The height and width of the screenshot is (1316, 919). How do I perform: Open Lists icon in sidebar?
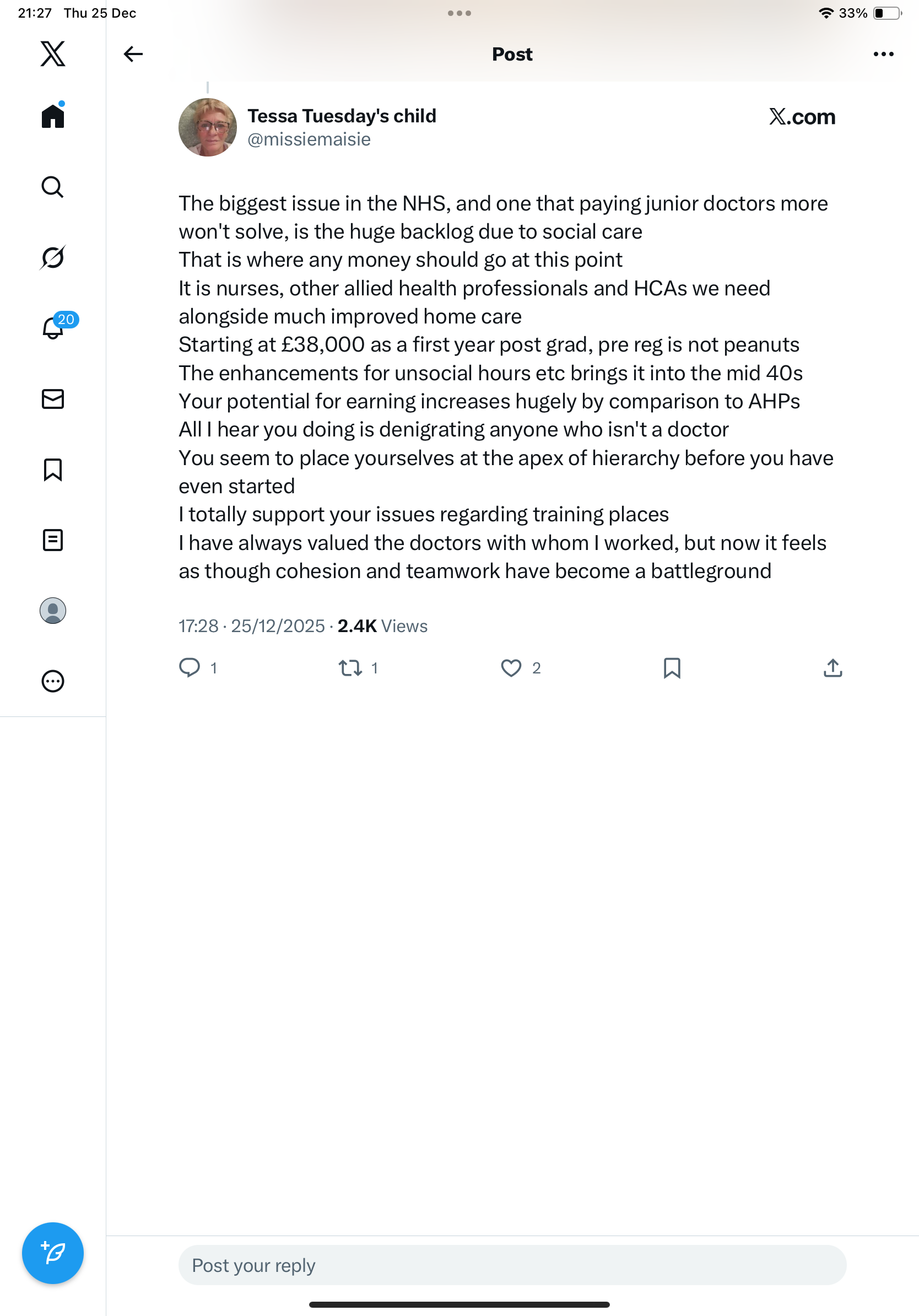tap(53, 540)
